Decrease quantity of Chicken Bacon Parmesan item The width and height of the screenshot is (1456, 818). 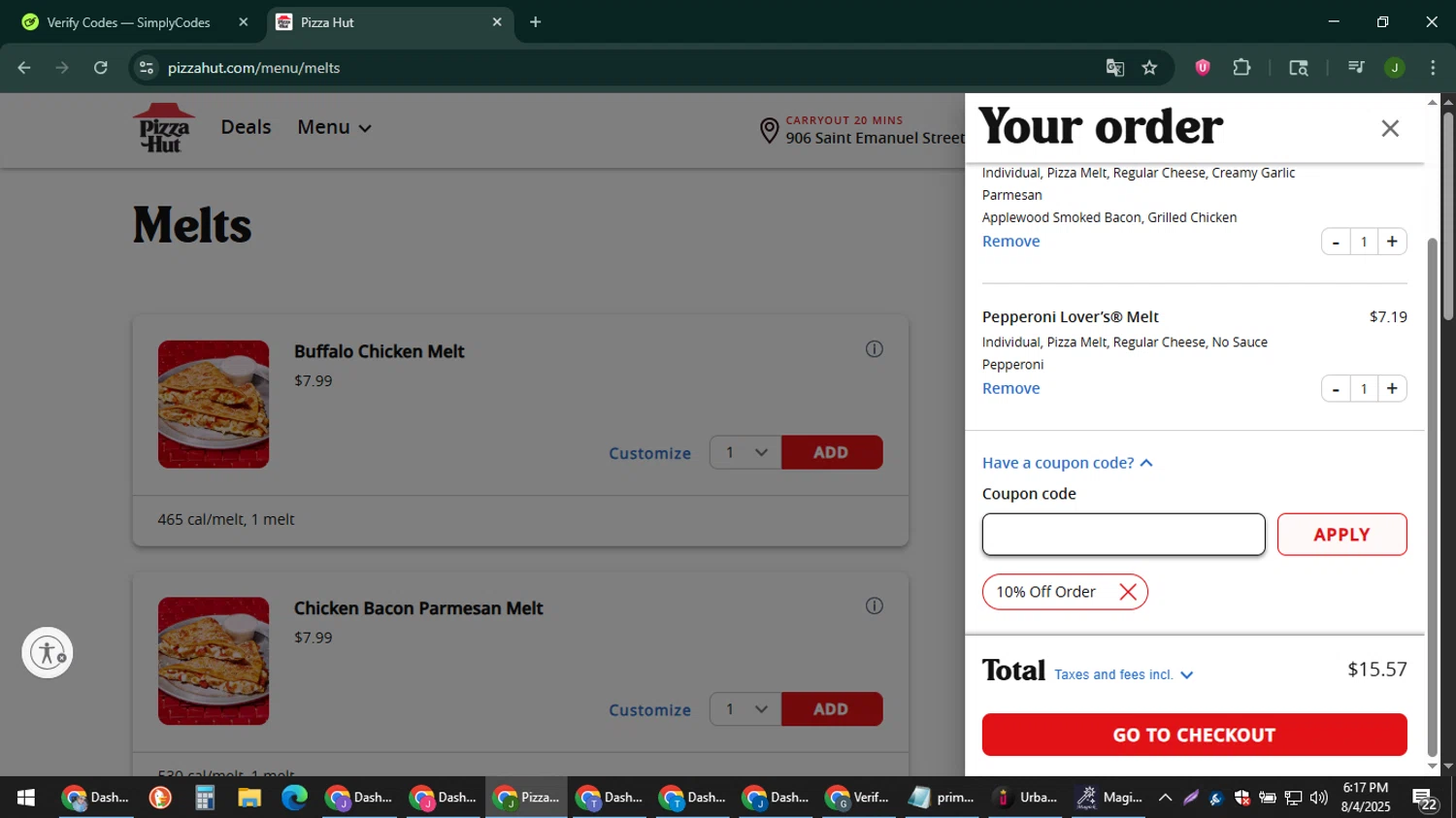(1336, 242)
